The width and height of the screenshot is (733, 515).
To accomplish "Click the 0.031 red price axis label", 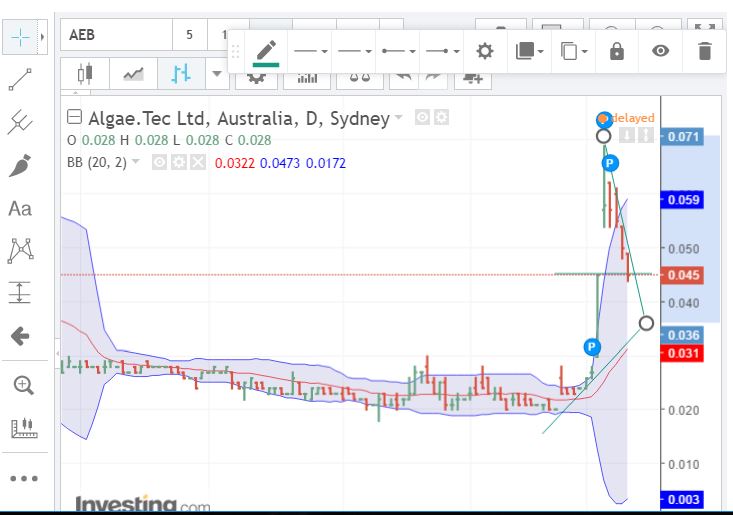I will pyautogui.click(x=683, y=353).
